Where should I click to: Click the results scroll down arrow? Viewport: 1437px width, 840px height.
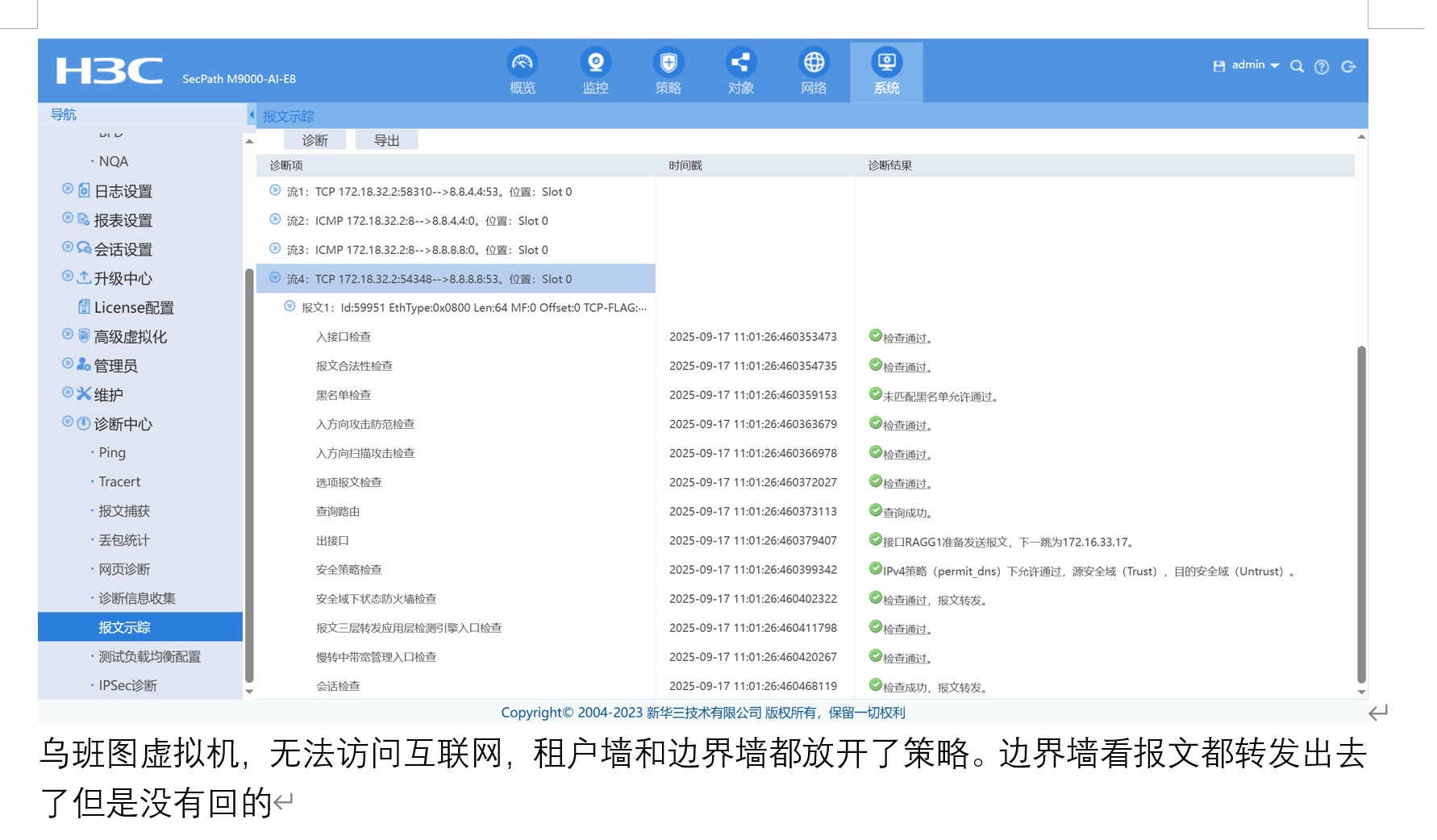1361,692
